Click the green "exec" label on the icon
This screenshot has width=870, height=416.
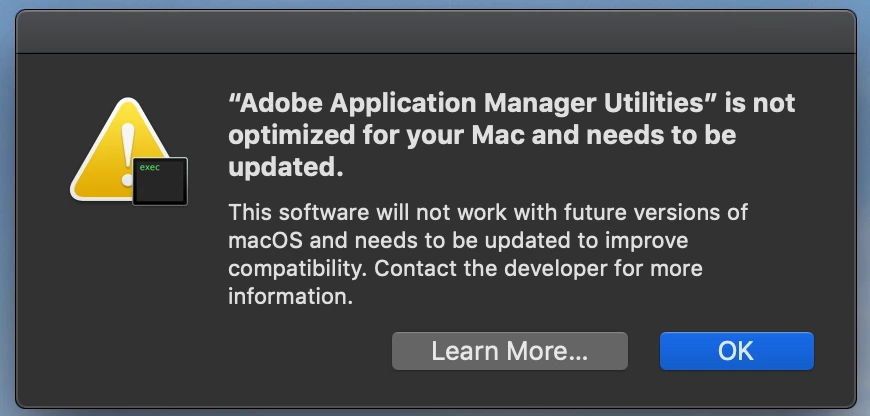pos(149,168)
